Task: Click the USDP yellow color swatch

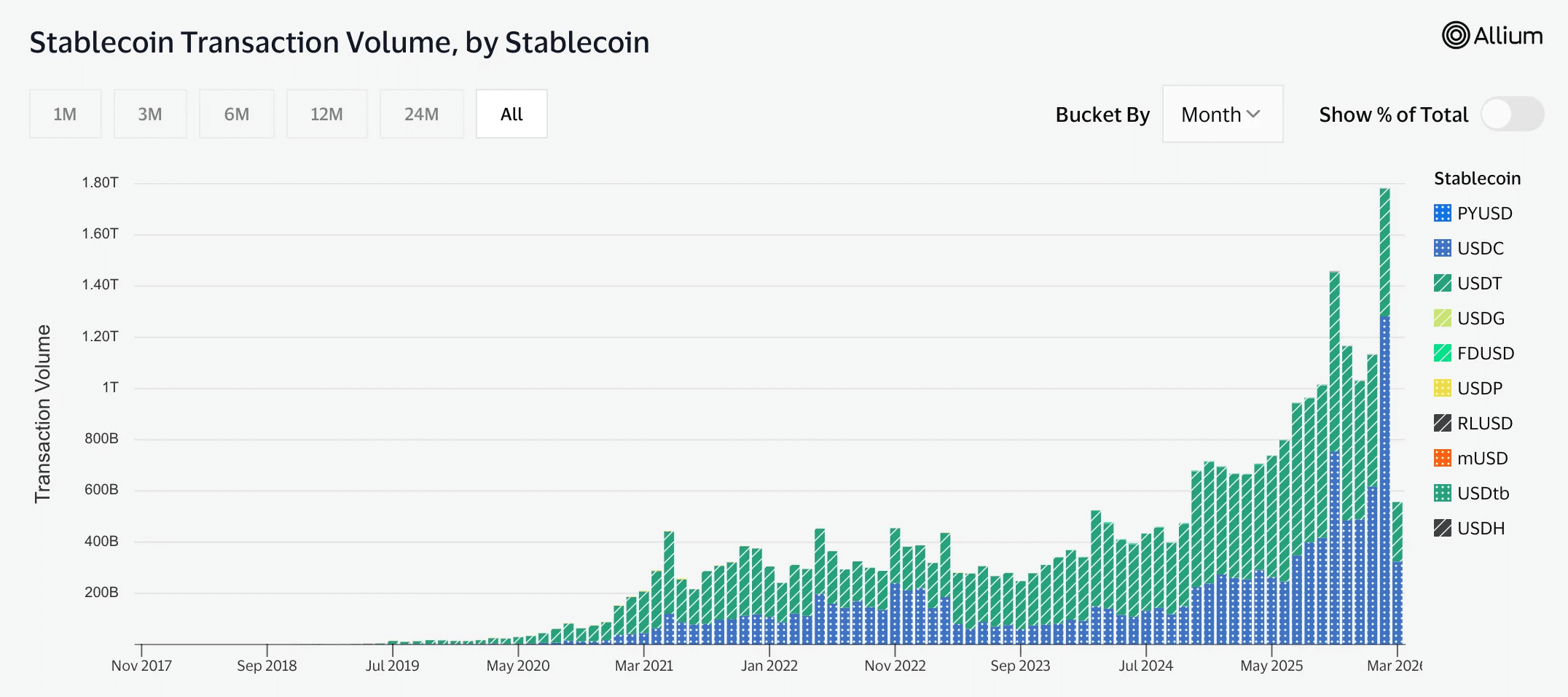Action: coord(1442,388)
